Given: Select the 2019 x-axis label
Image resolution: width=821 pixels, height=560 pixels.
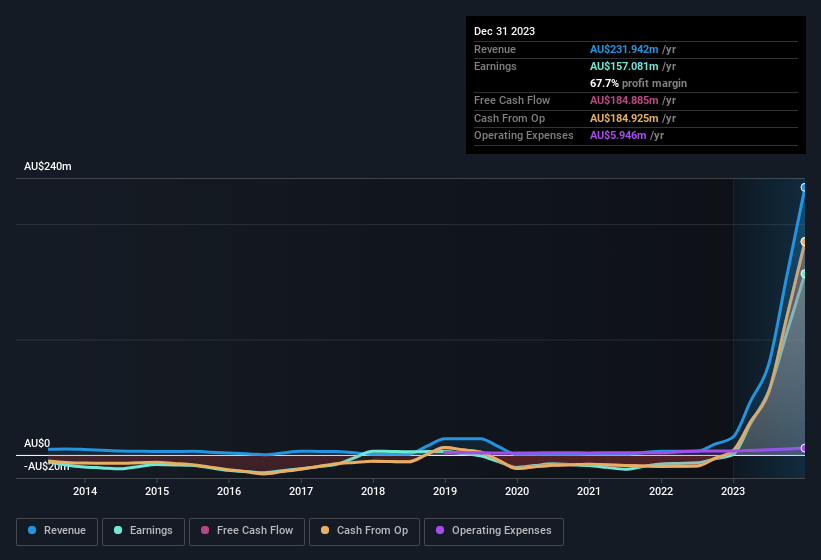Looking at the screenshot, I should (x=445, y=491).
